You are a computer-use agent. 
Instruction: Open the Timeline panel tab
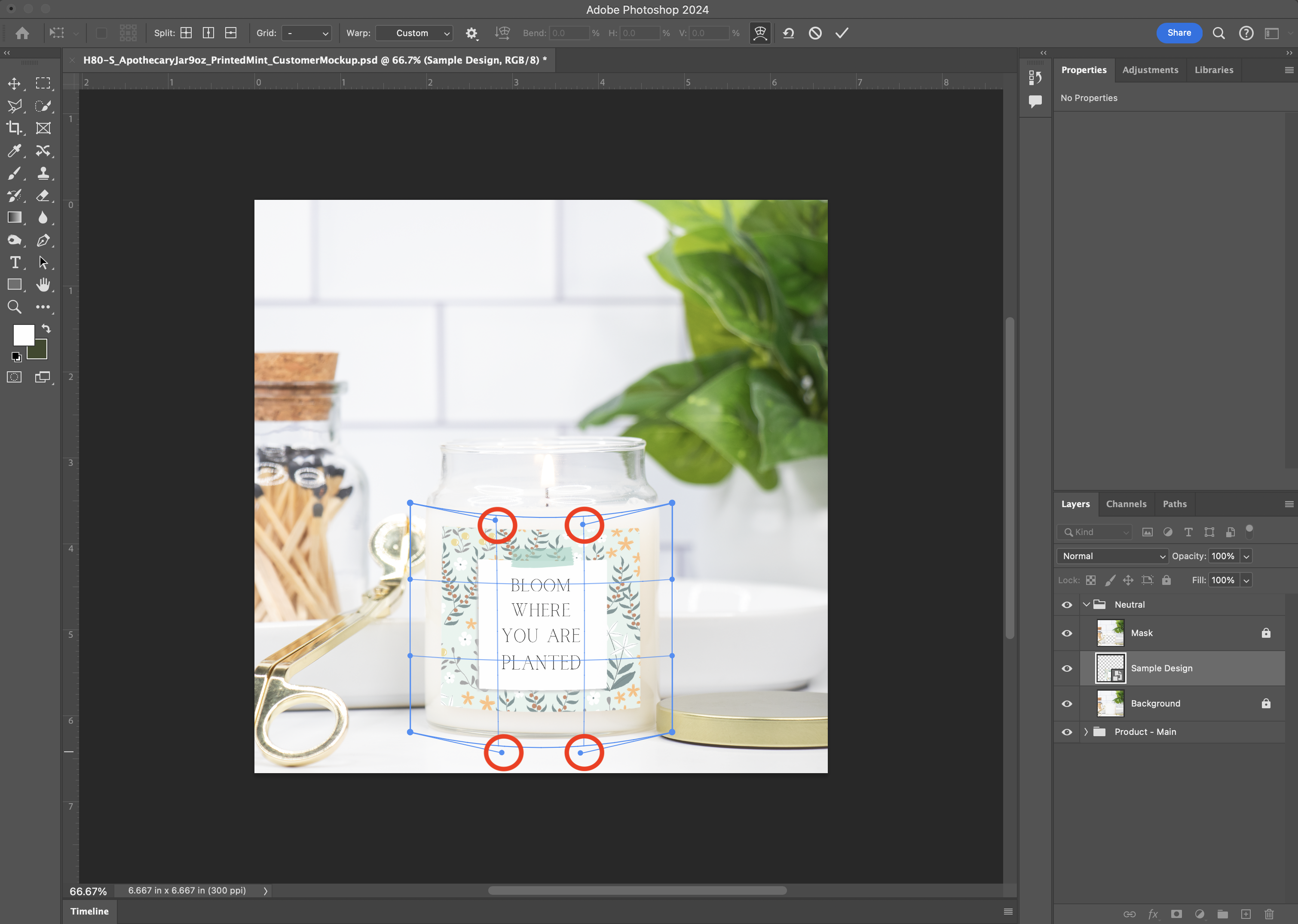point(89,911)
